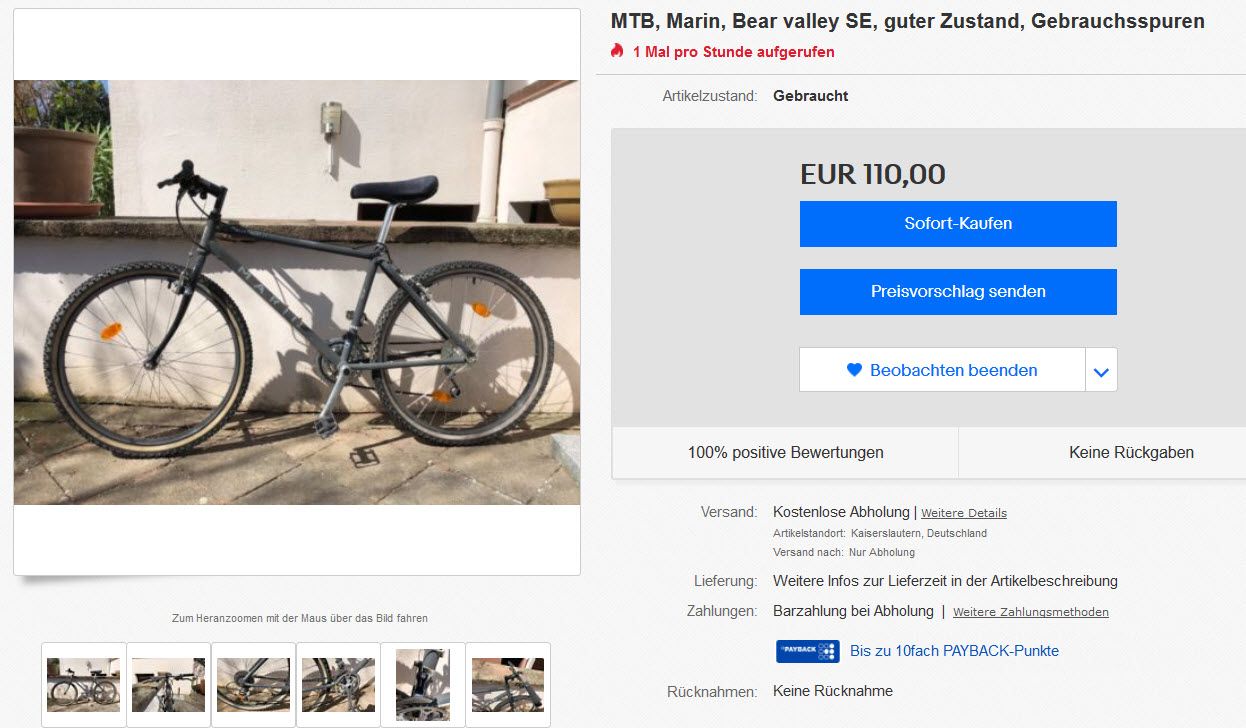Click the red flame popularity icon
The height and width of the screenshot is (728, 1246).
coord(617,51)
